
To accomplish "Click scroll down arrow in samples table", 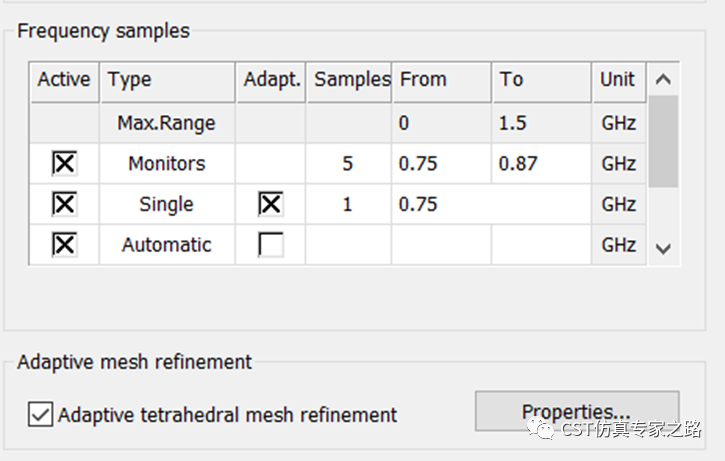I will [663, 249].
